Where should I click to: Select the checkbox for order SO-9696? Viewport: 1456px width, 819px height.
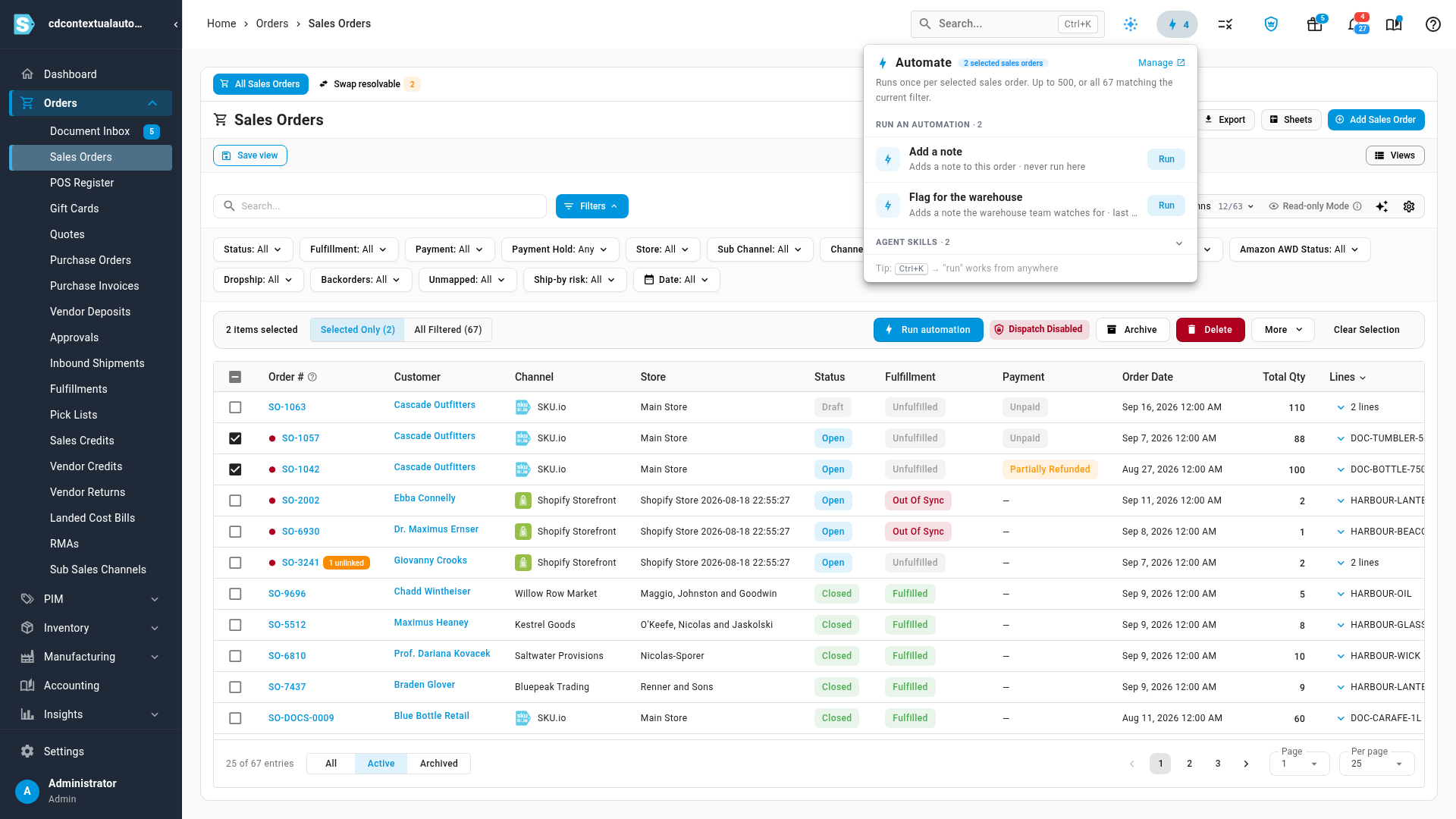click(x=235, y=594)
